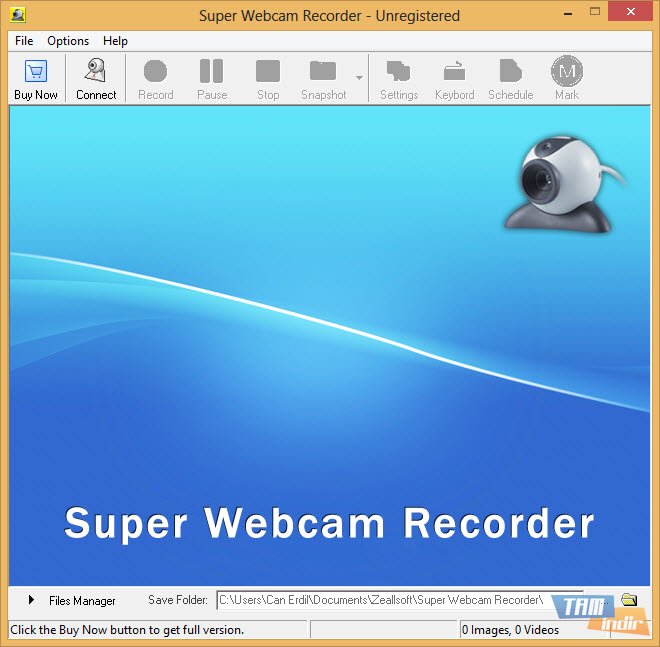The image size is (660, 647).
Task: Take a Snapshot
Action: coord(323,79)
